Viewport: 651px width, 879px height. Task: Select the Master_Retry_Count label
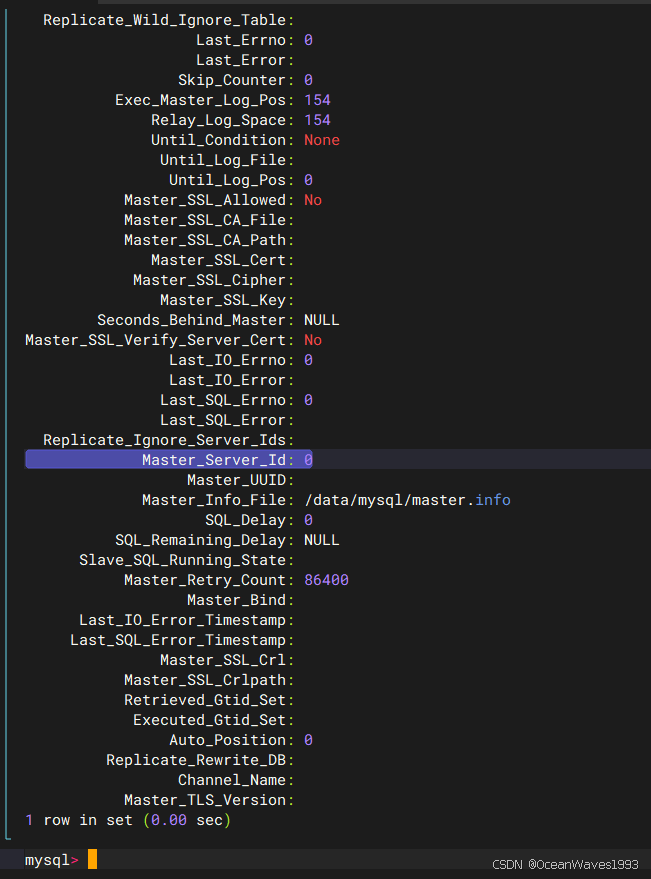[205, 580]
